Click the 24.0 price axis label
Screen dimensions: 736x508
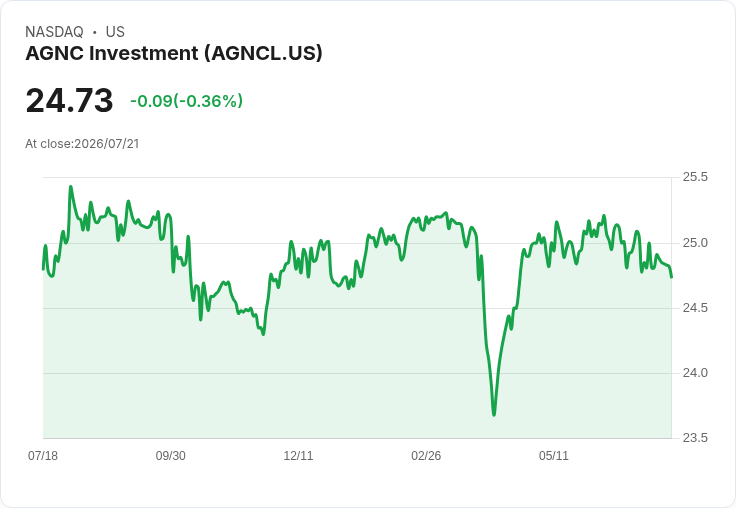(x=695, y=373)
